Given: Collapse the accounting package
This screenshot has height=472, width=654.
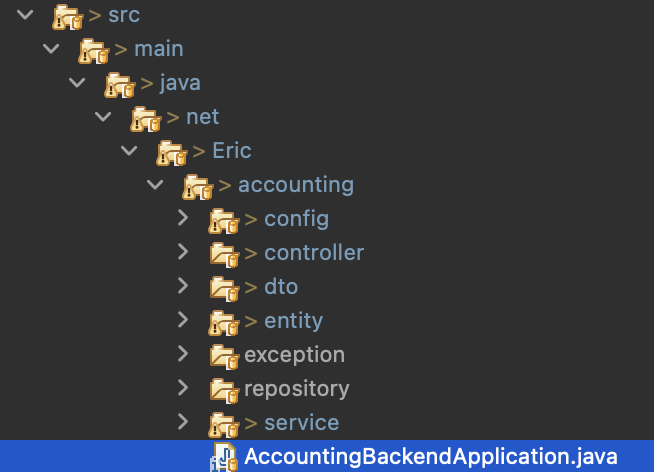Looking at the screenshot, I should (154, 185).
